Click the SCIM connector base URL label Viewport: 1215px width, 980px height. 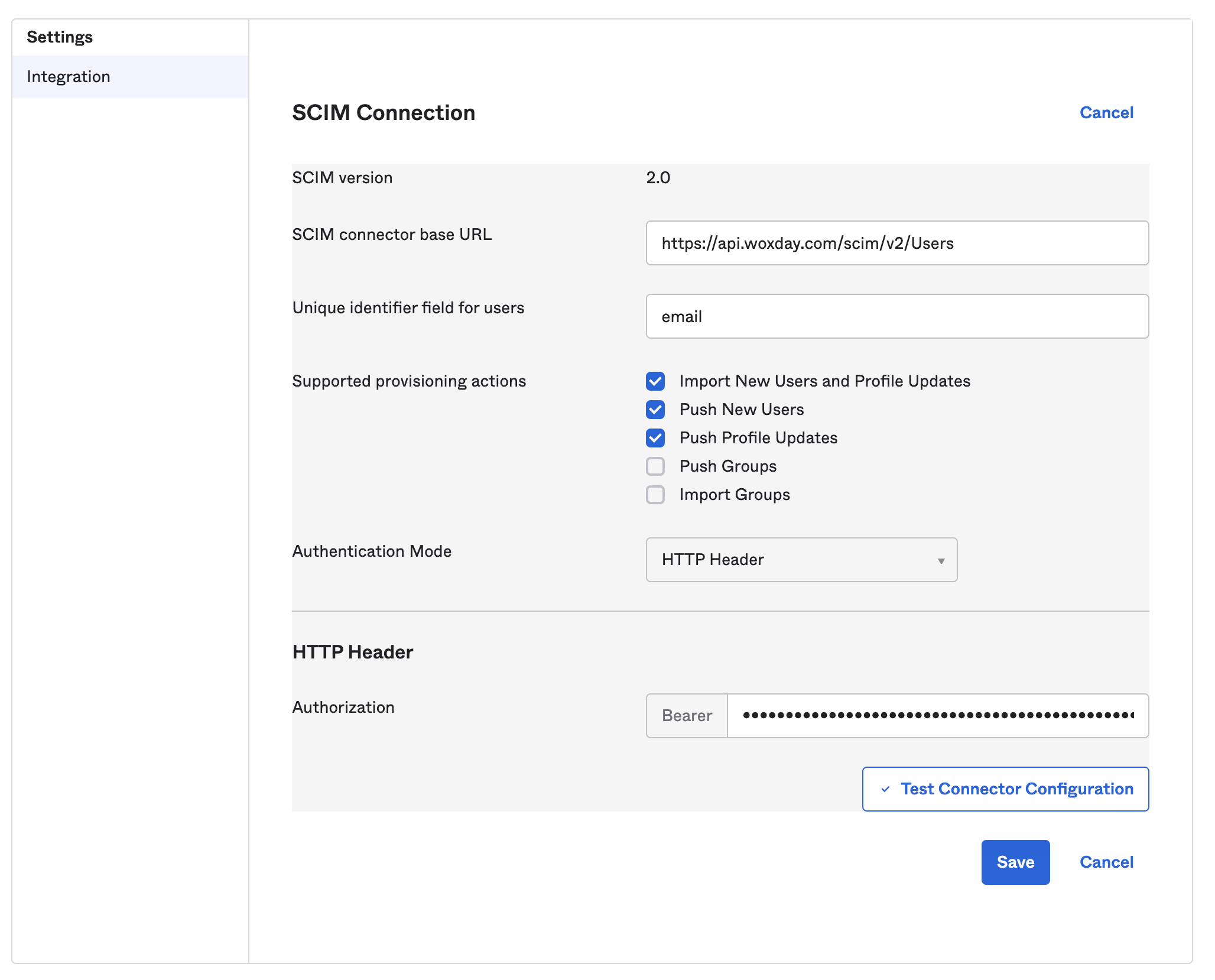point(392,235)
